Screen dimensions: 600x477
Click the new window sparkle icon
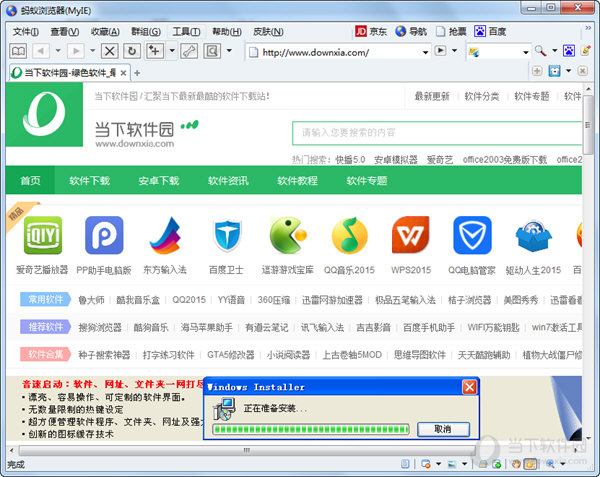[x=155, y=51]
